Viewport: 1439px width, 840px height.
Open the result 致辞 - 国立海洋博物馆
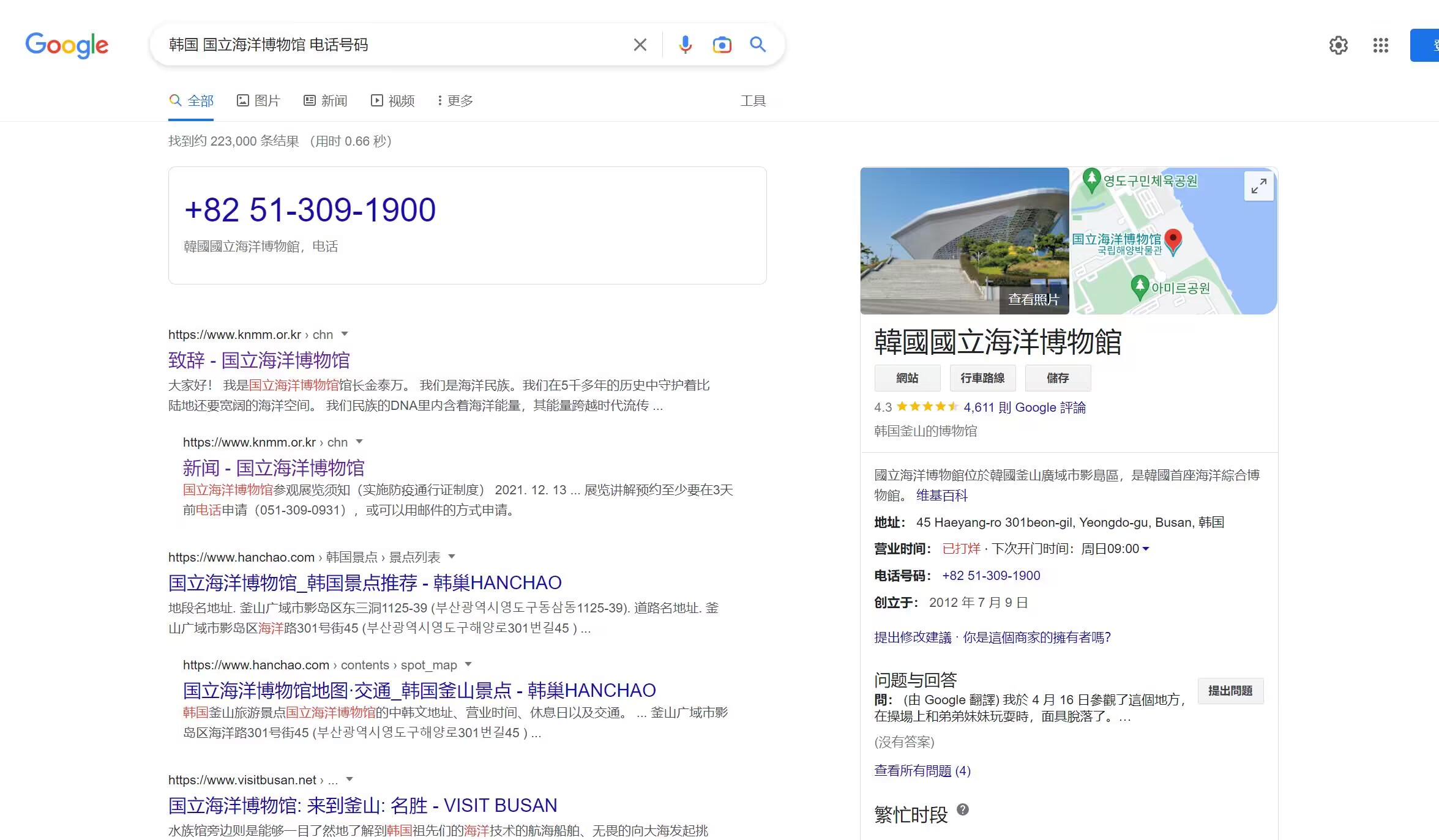[x=259, y=360]
